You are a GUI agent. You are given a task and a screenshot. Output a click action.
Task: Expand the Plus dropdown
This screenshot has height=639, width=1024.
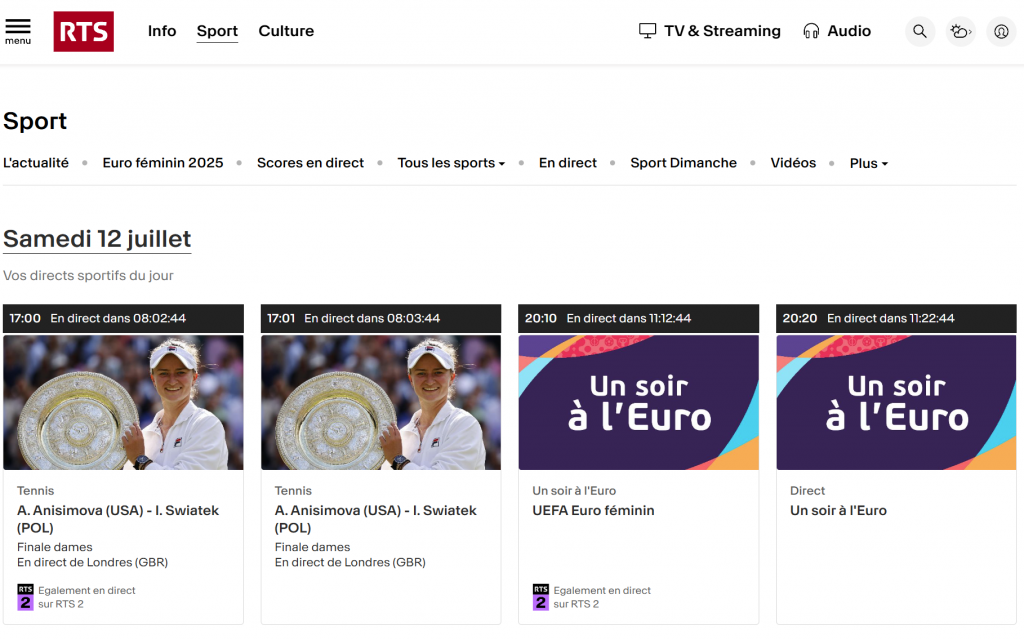[x=869, y=163]
